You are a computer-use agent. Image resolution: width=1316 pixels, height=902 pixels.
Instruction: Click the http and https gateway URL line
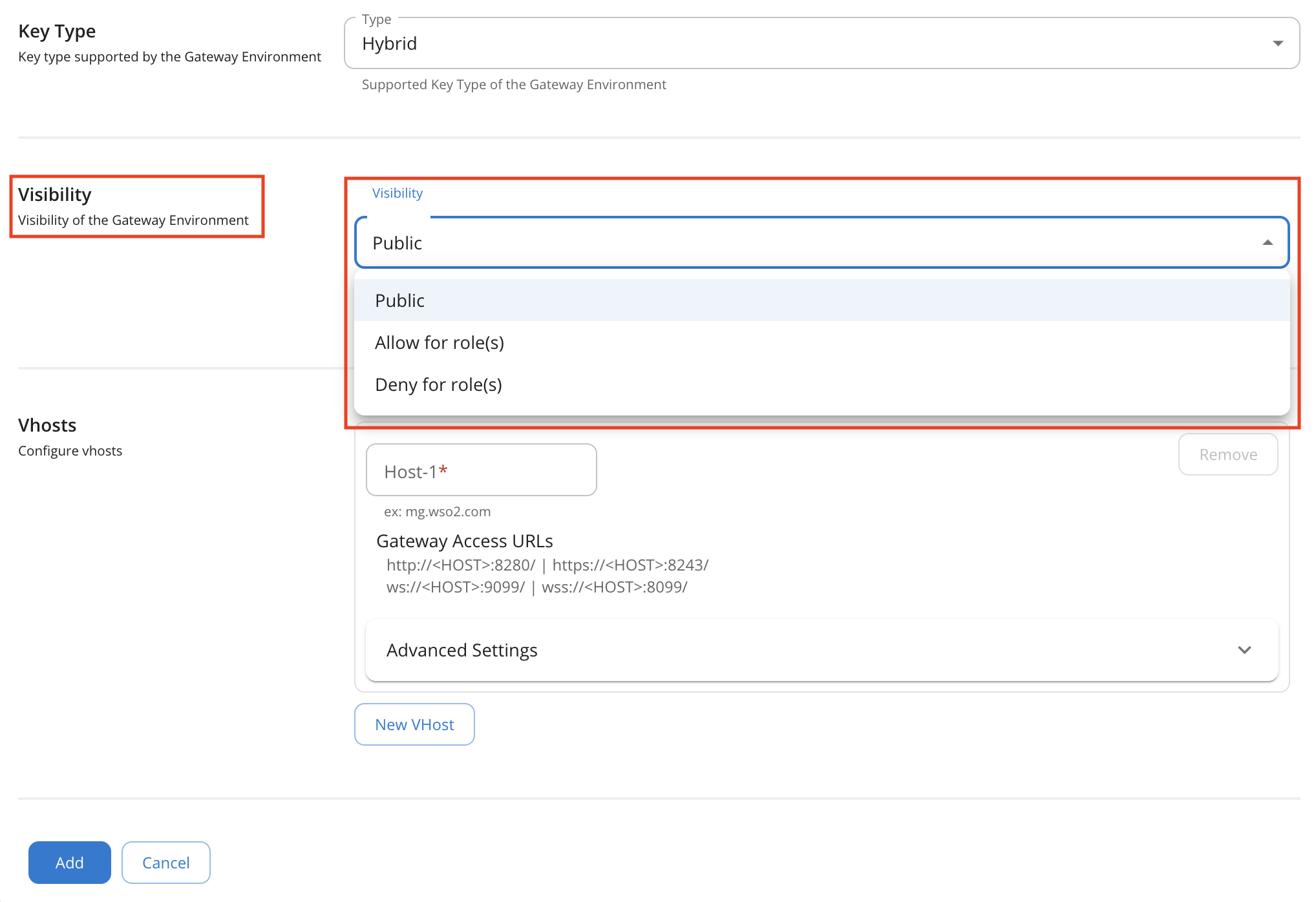[x=547, y=565]
